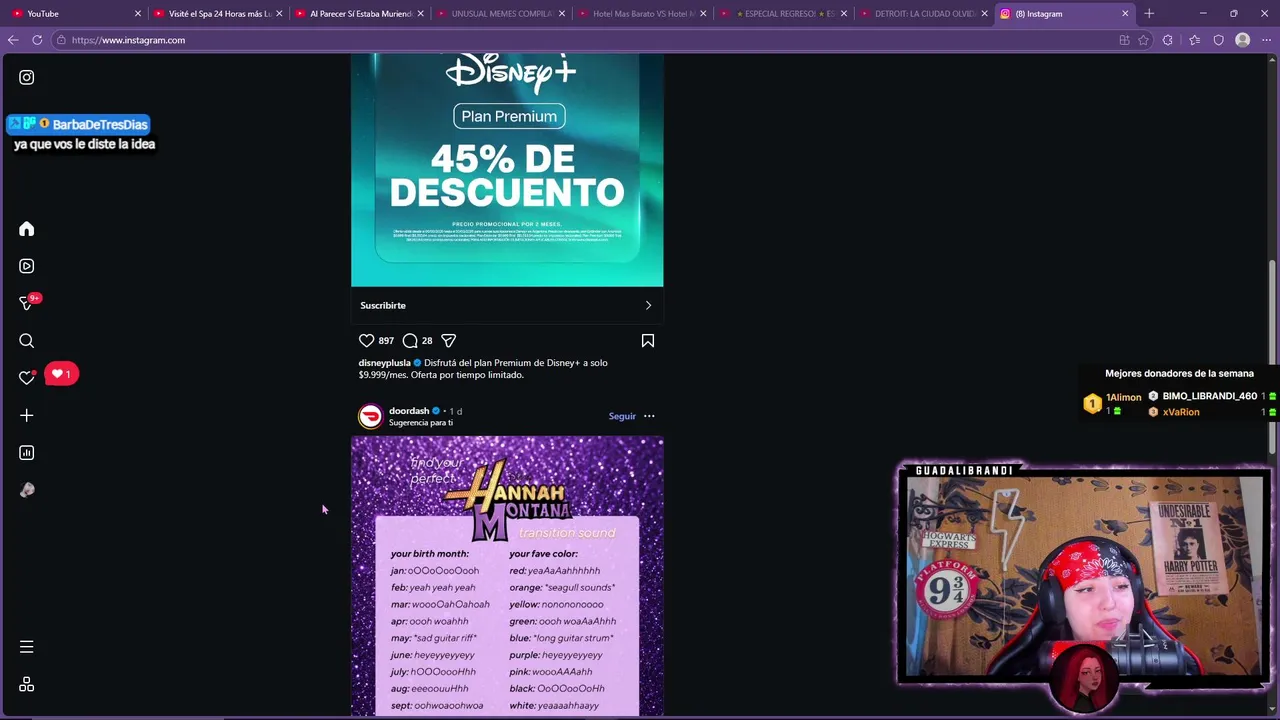Open browser shield essentials icon
This screenshot has width=1280, height=720.
pos(1219,40)
